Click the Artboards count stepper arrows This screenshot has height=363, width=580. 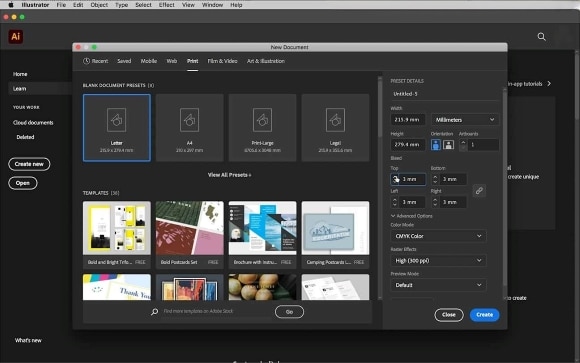click(463, 145)
